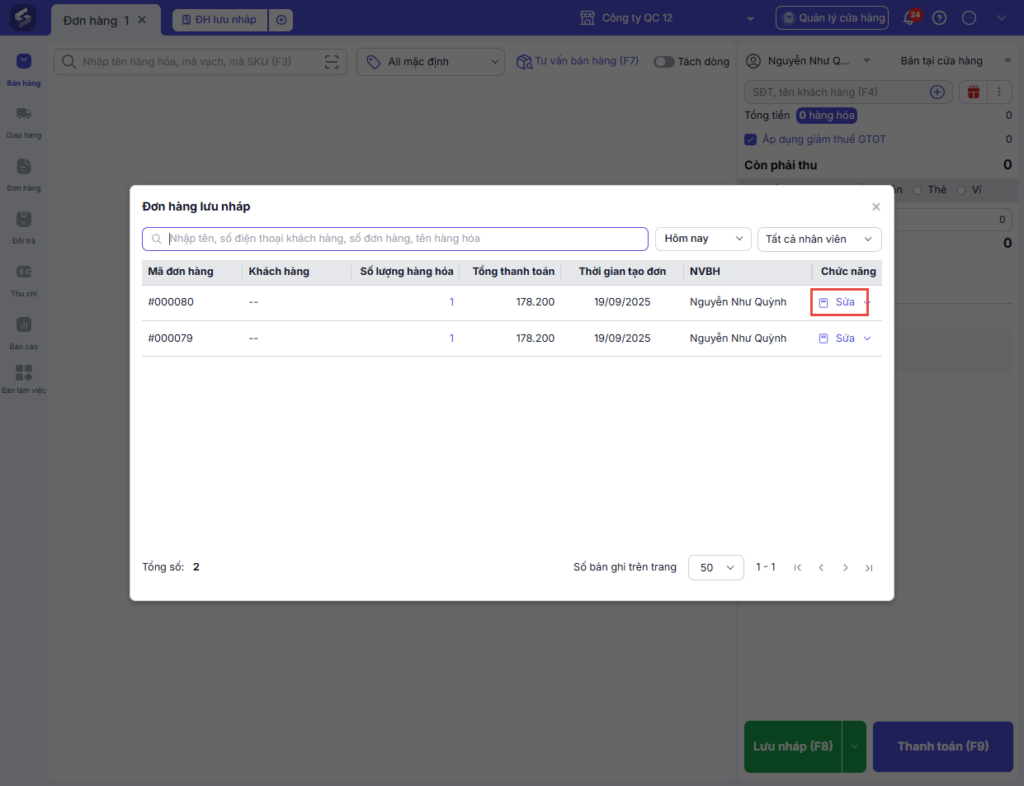Screen dimensions: 1024x786
Task: Open the help question mark icon
Action: [x=939, y=18]
